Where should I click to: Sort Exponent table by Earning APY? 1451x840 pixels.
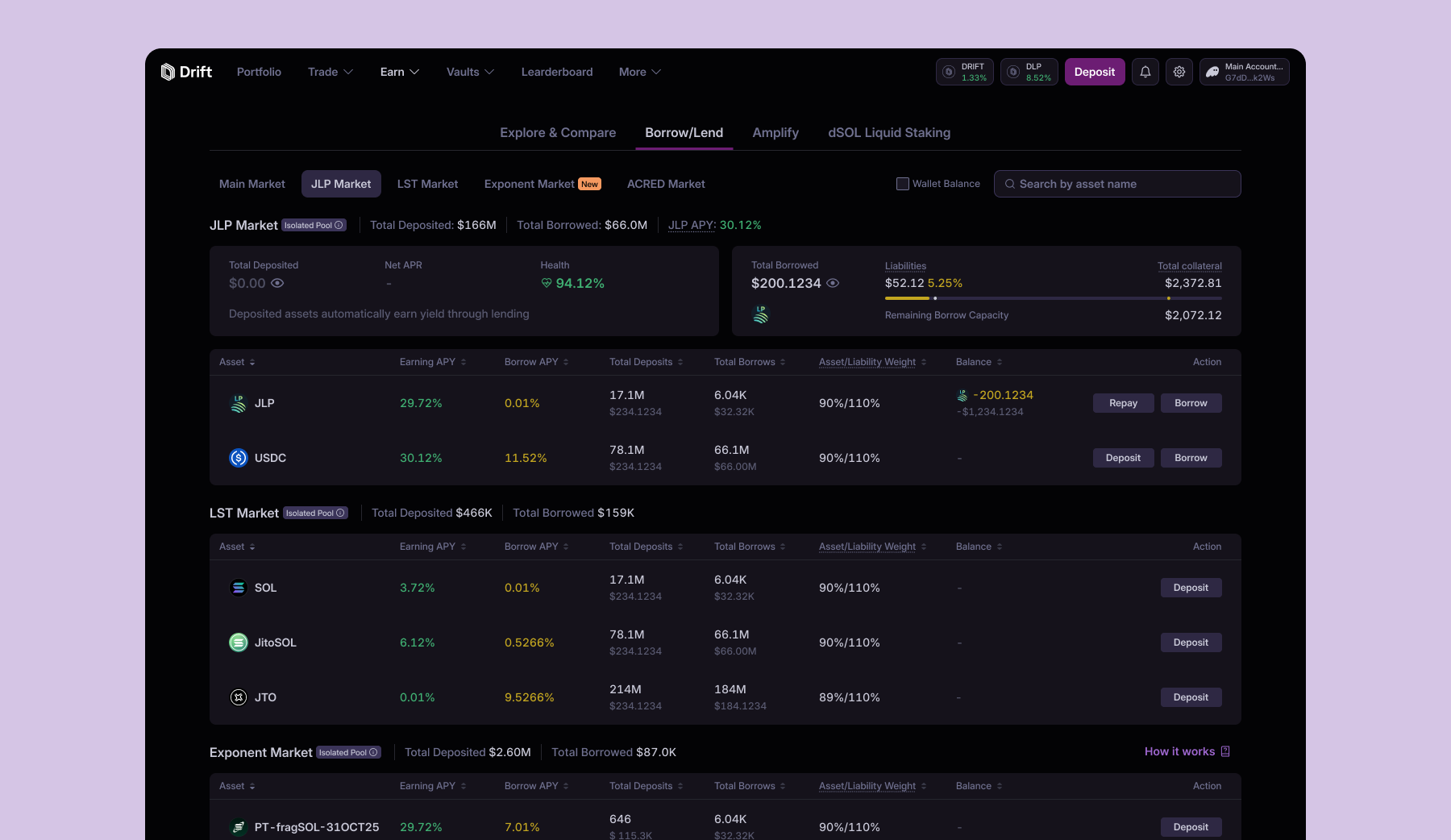[x=433, y=786]
